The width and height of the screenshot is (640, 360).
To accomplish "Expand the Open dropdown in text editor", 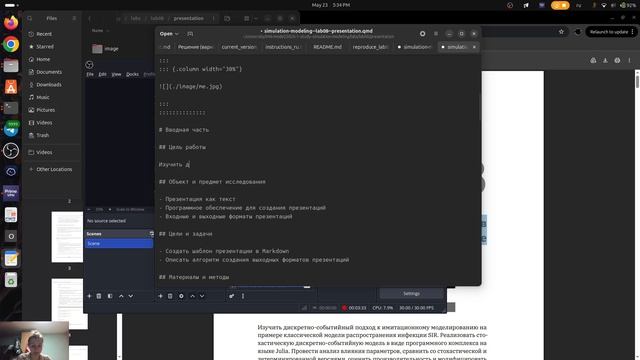I will click(x=169, y=33).
